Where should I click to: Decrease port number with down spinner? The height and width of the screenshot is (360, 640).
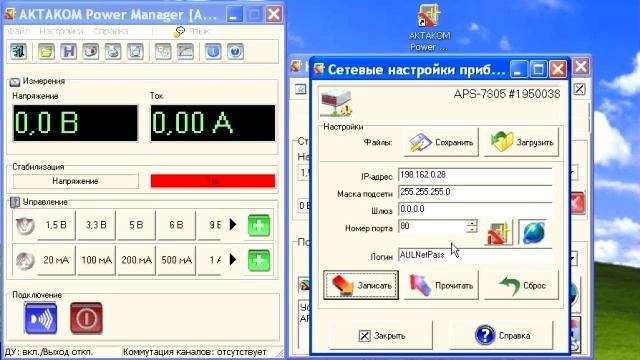click(472, 230)
